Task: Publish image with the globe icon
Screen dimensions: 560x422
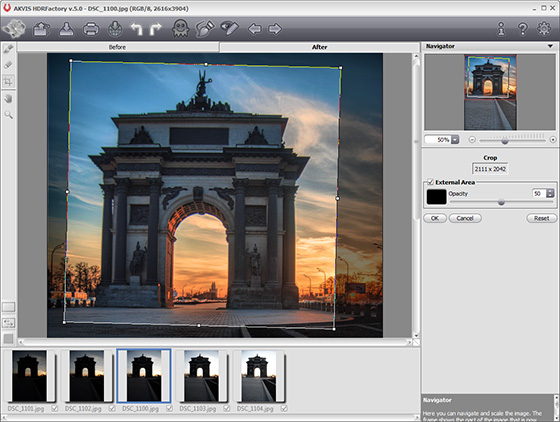Action: coord(115,29)
